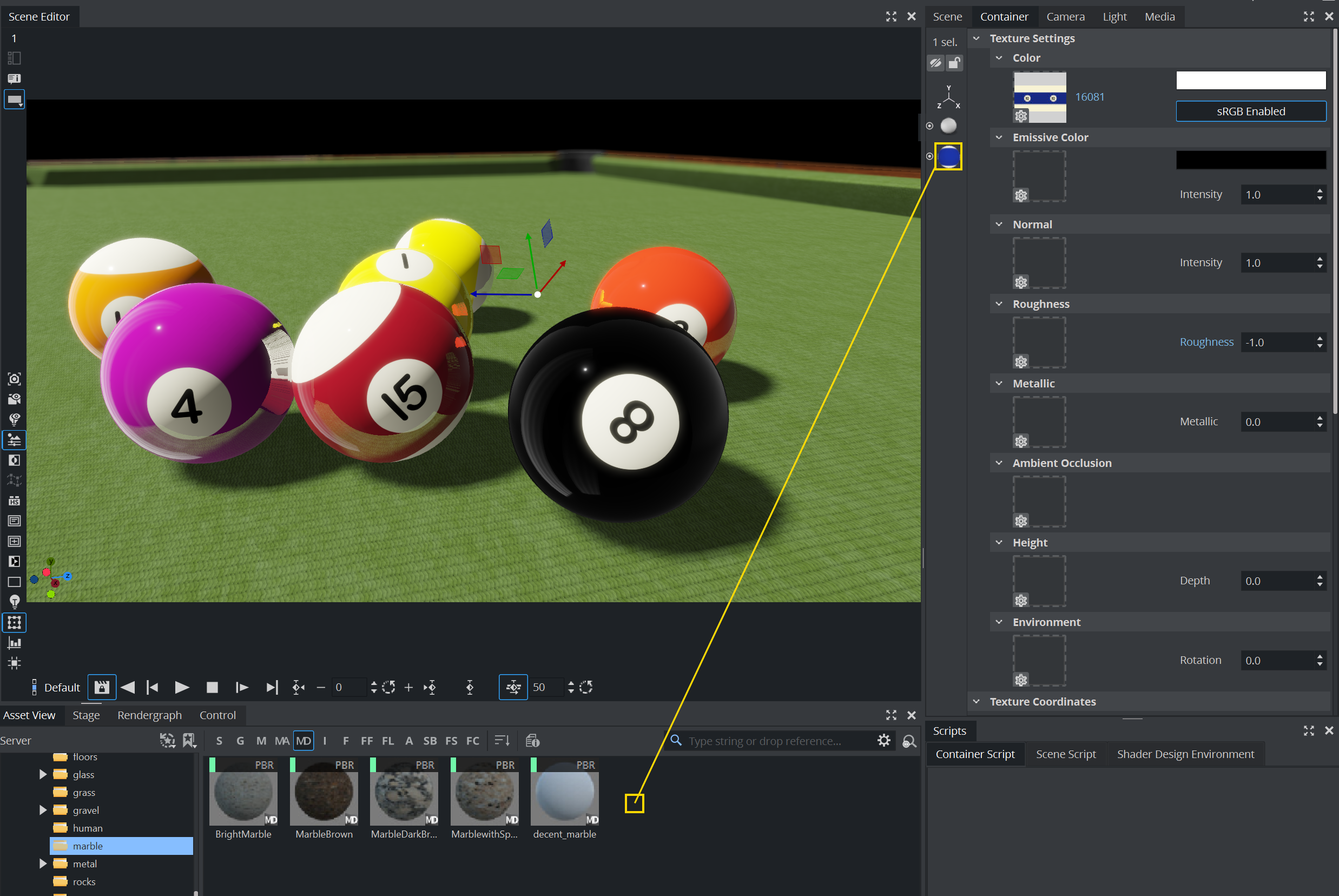Expand the metal folder

[x=43, y=864]
